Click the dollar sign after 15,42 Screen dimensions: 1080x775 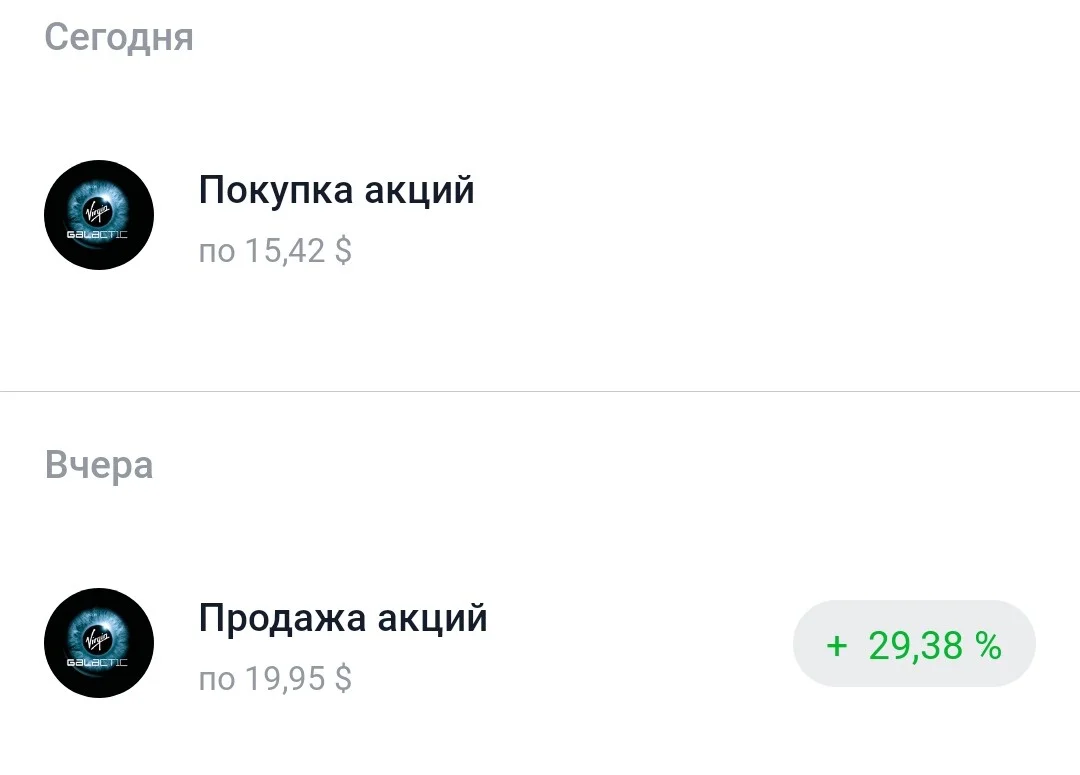343,251
